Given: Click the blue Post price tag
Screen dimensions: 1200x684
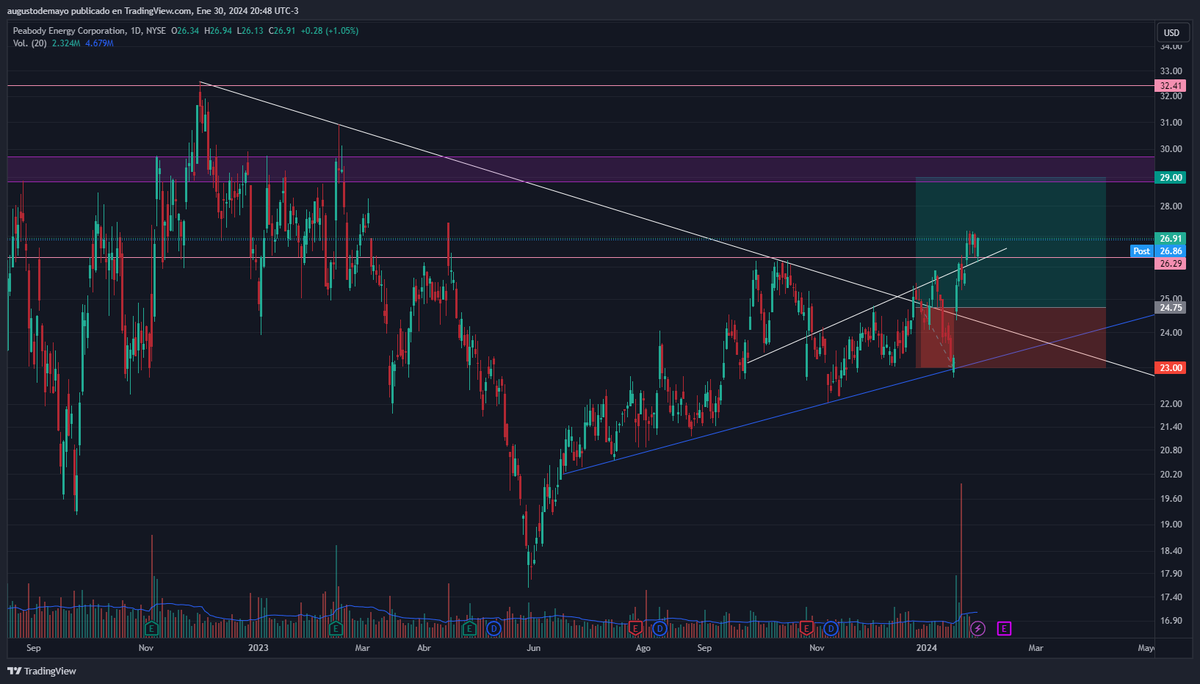Looking at the screenshot, I should click(1142, 251).
